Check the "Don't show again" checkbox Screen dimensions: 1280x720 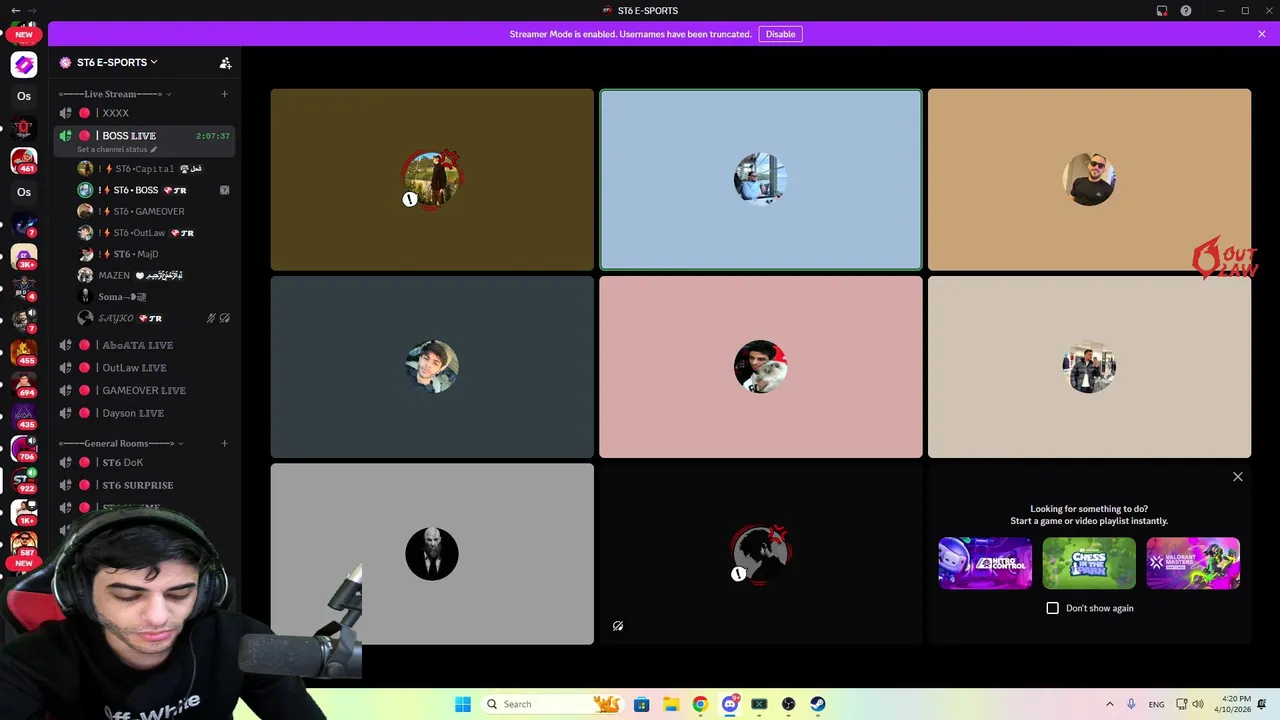click(x=1052, y=608)
